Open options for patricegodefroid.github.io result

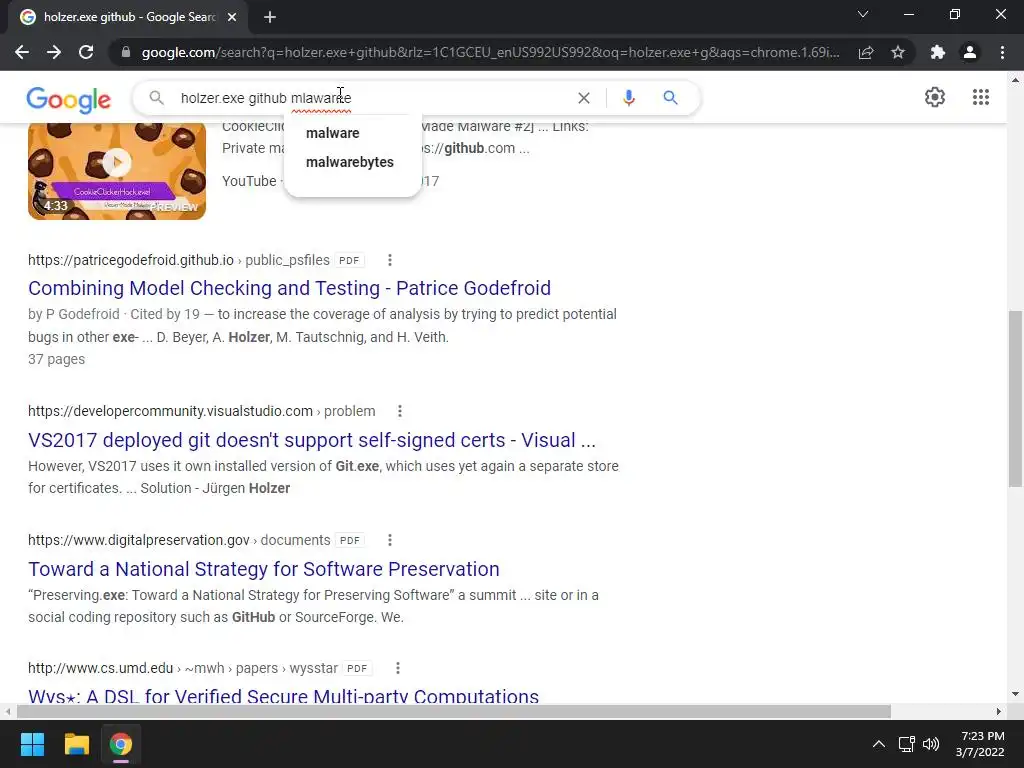[x=390, y=260]
